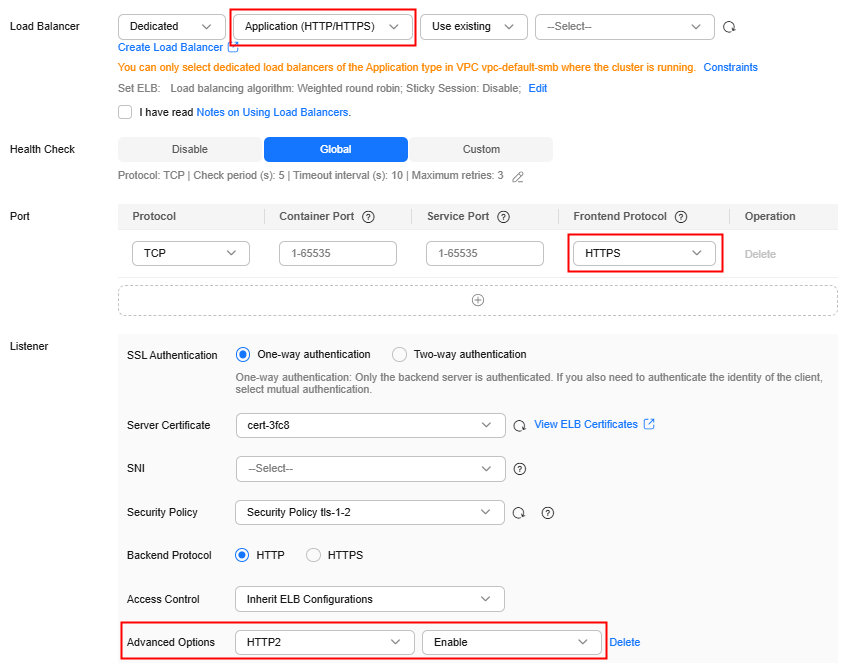Add a new port row with plus icon

tap(478, 300)
